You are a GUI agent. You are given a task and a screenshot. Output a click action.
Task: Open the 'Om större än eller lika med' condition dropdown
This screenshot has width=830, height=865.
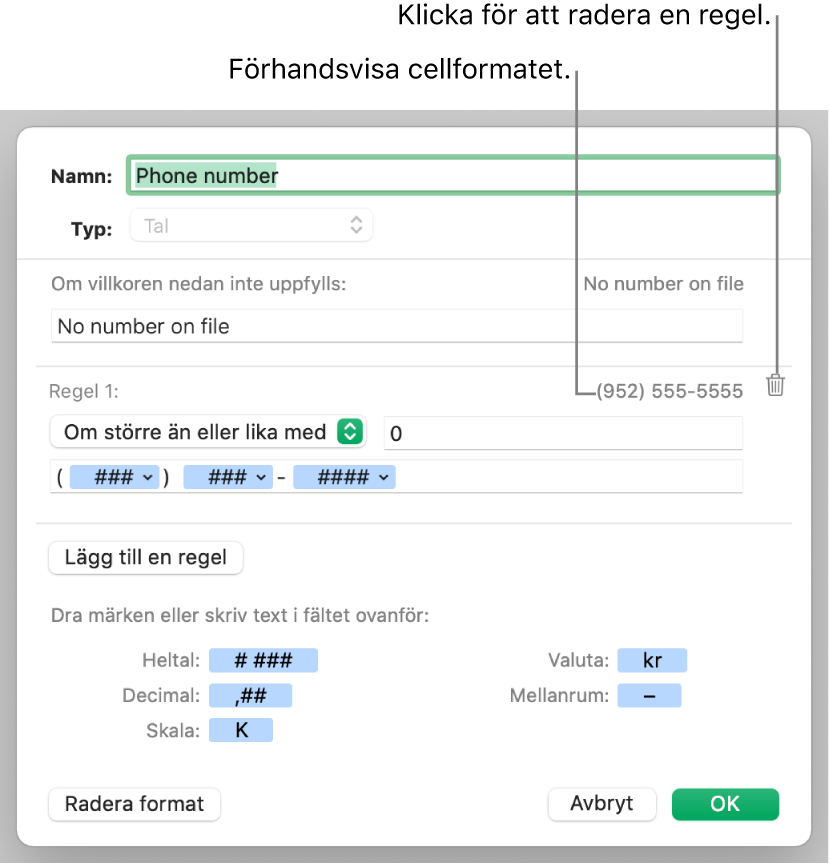[208, 432]
